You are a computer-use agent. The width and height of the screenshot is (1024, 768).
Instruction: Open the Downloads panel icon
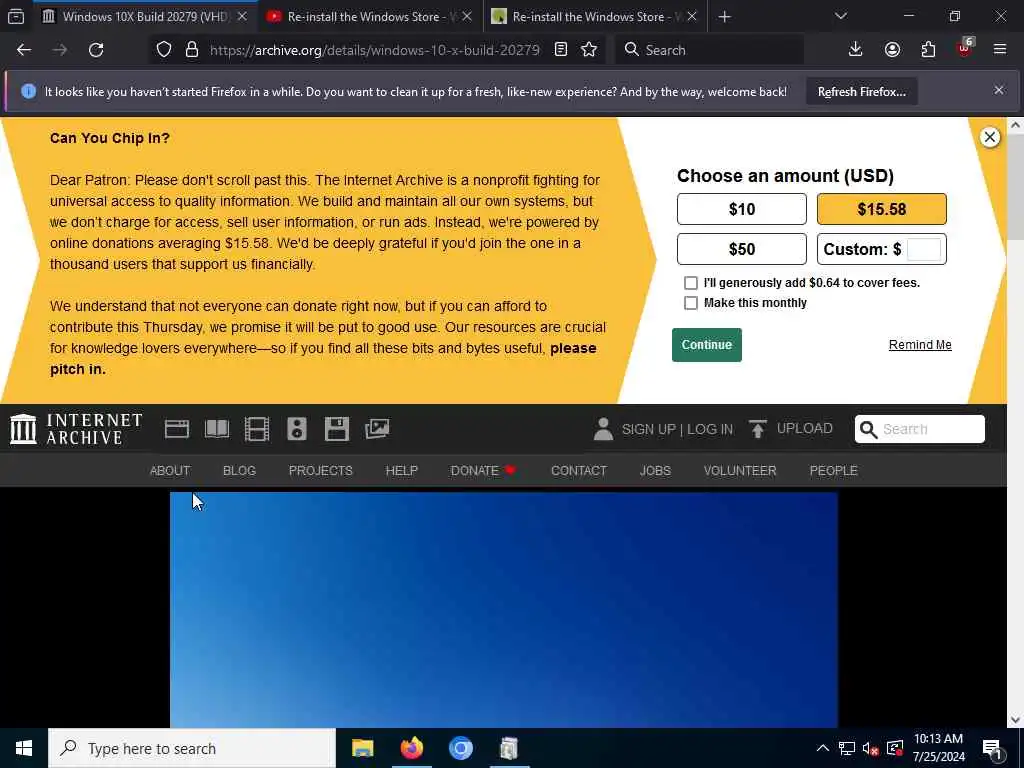tap(855, 50)
